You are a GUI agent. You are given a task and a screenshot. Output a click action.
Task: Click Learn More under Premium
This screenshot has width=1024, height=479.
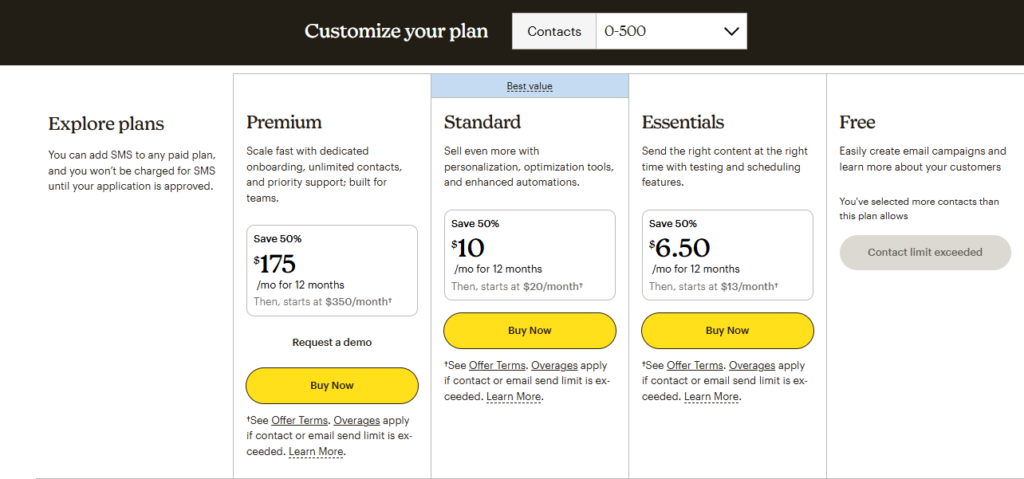coord(316,452)
